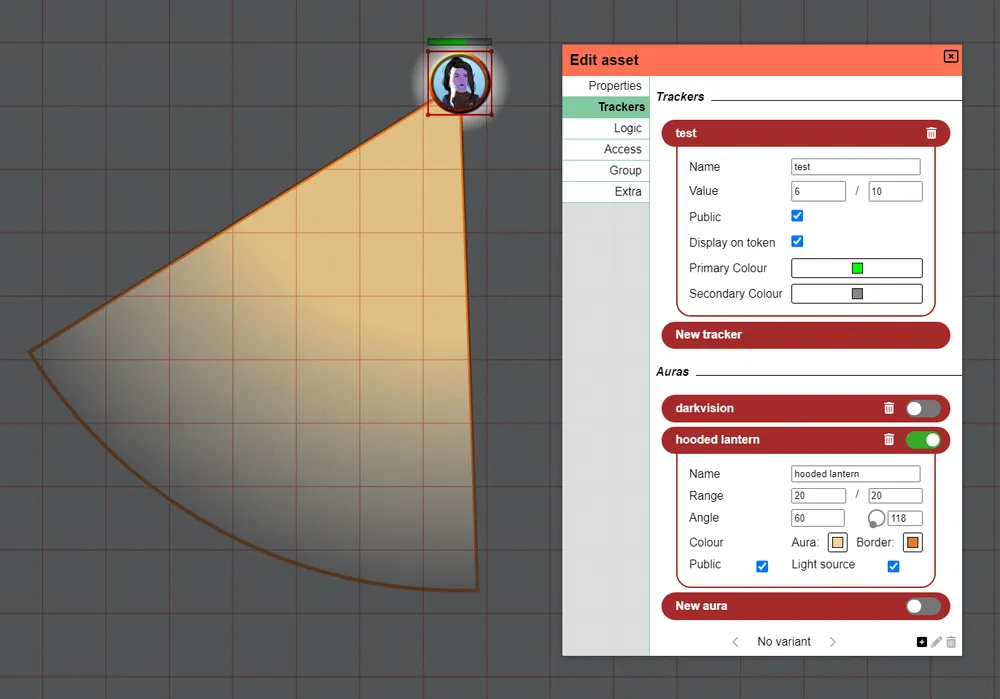
Task: Close the Edit asset dialog
Action: pos(950,56)
